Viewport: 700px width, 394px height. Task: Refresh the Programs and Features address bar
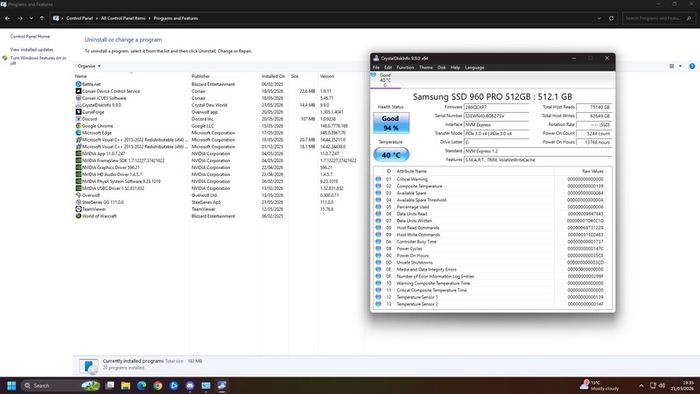coord(611,18)
